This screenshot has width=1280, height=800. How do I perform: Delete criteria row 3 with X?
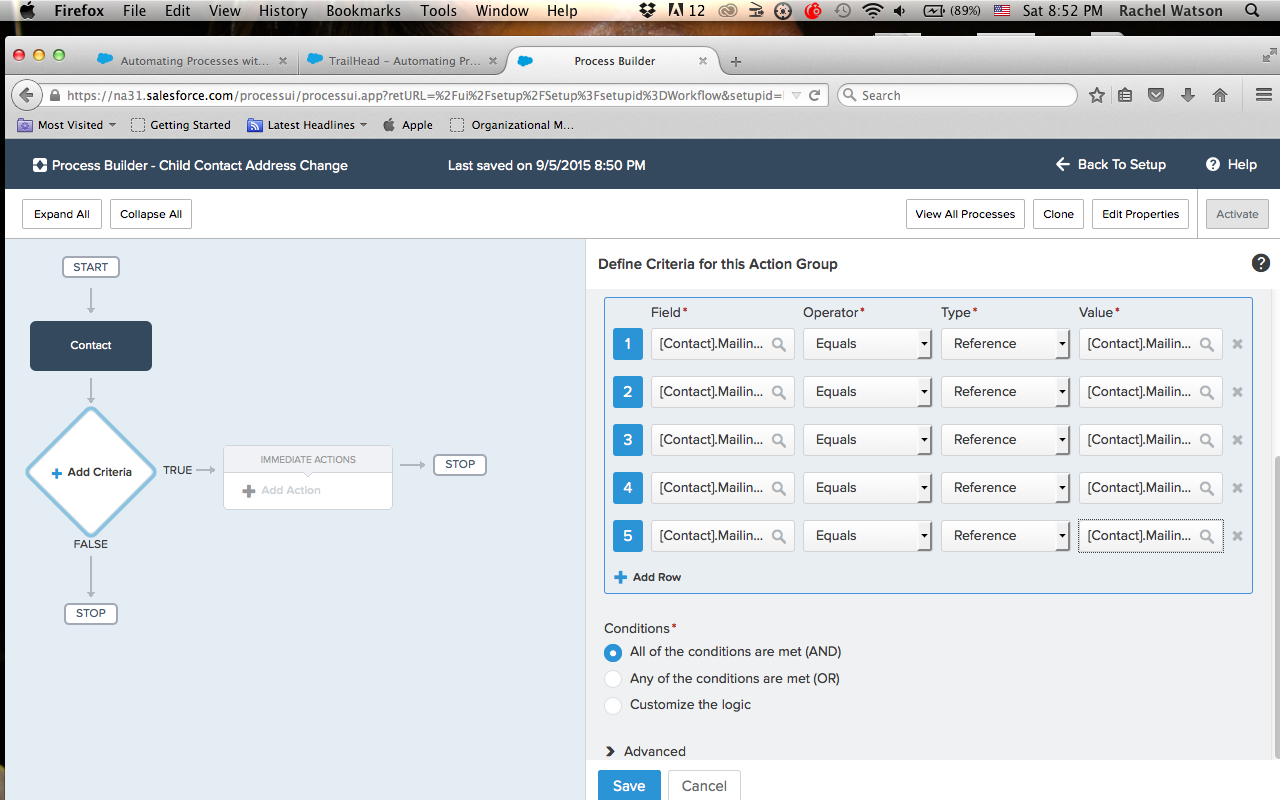click(1237, 440)
